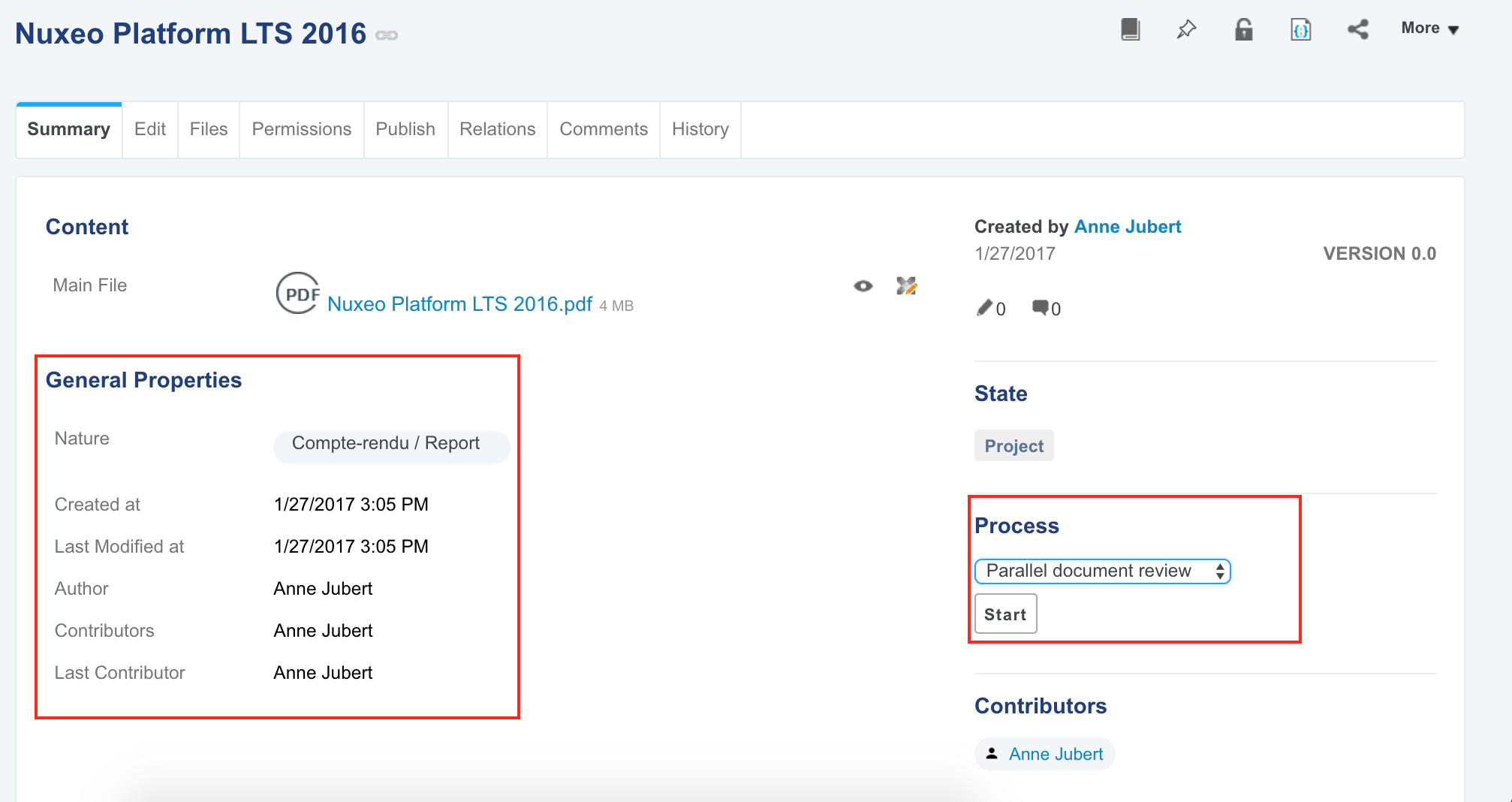Open the Permissions tab
The width and height of the screenshot is (1512, 802).
point(302,129)
